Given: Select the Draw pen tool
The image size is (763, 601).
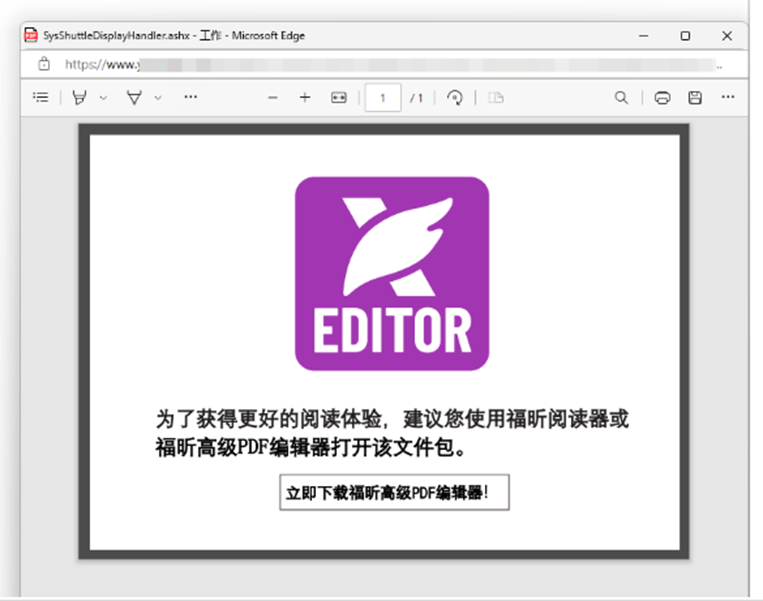Looking at the screenshot, I should pos(134,97).
